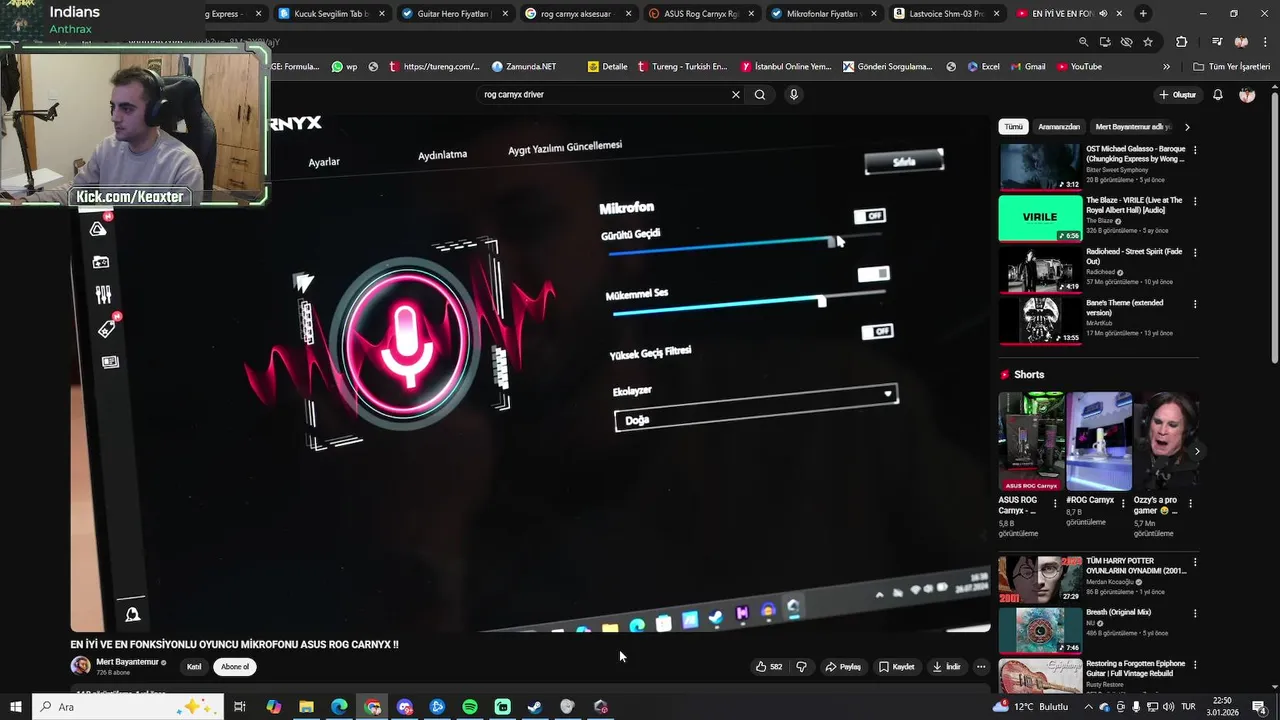Open the Bane's Theme video thumbnail
This screenshot has height=720, width=1280.
[x=1040, y=321]
